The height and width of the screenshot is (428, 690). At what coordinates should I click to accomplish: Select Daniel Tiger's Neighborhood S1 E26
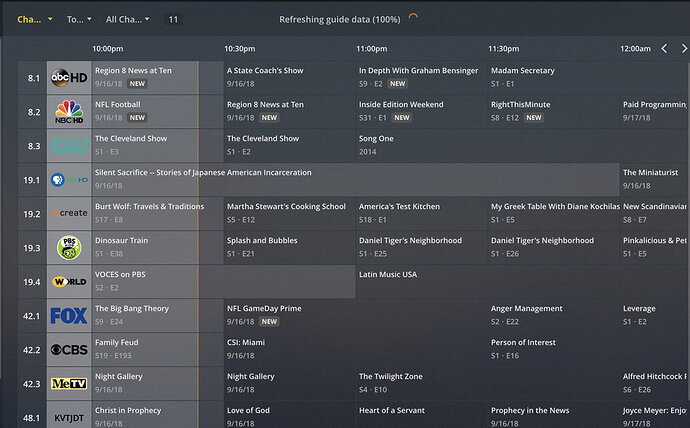click(554, 248)
